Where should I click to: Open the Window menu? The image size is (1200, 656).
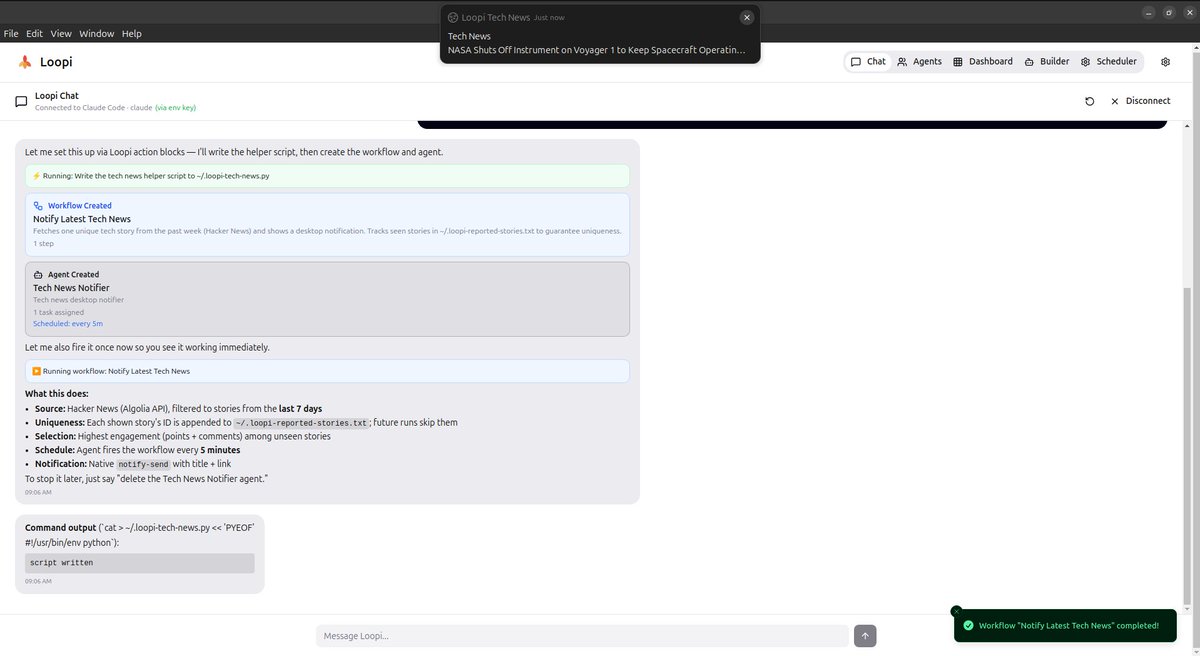click(97, 33)
